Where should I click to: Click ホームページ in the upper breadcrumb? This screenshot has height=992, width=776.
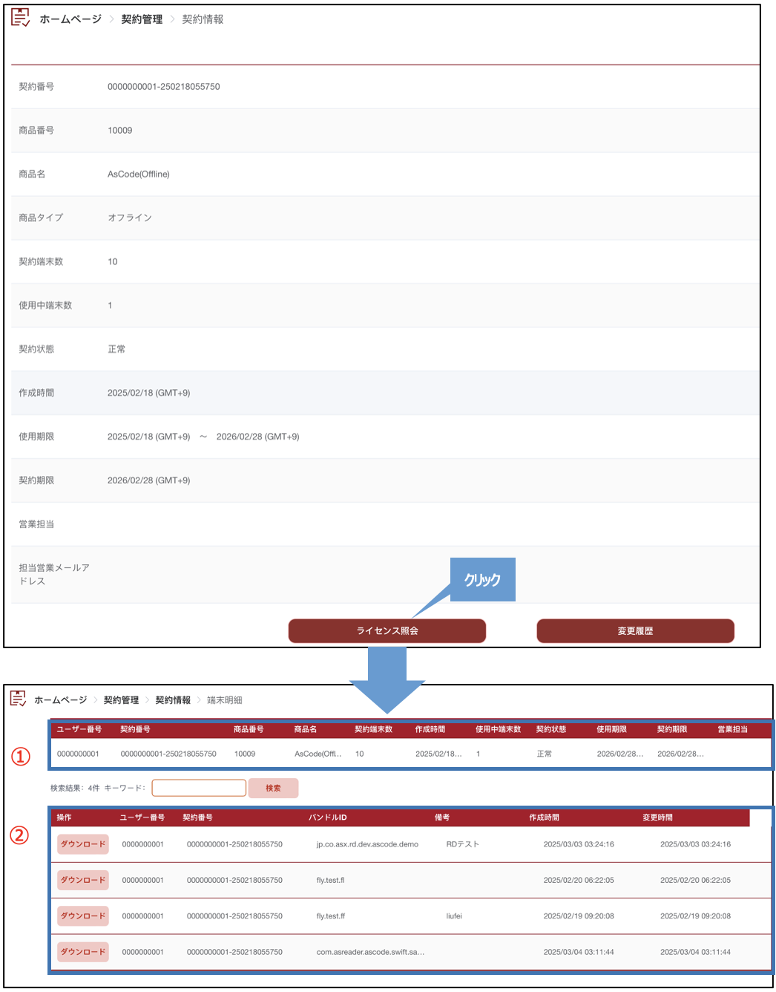[x=70, y=19]
